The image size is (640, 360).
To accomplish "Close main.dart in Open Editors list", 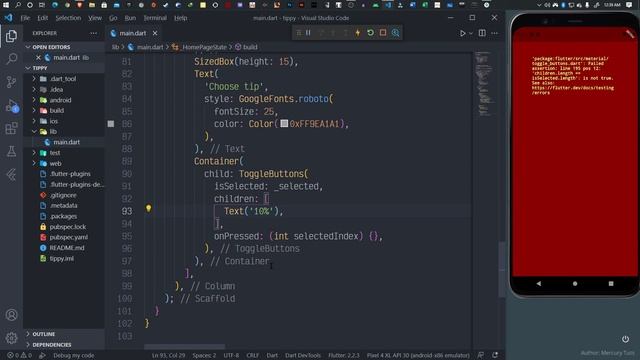I will click(38, 58).
